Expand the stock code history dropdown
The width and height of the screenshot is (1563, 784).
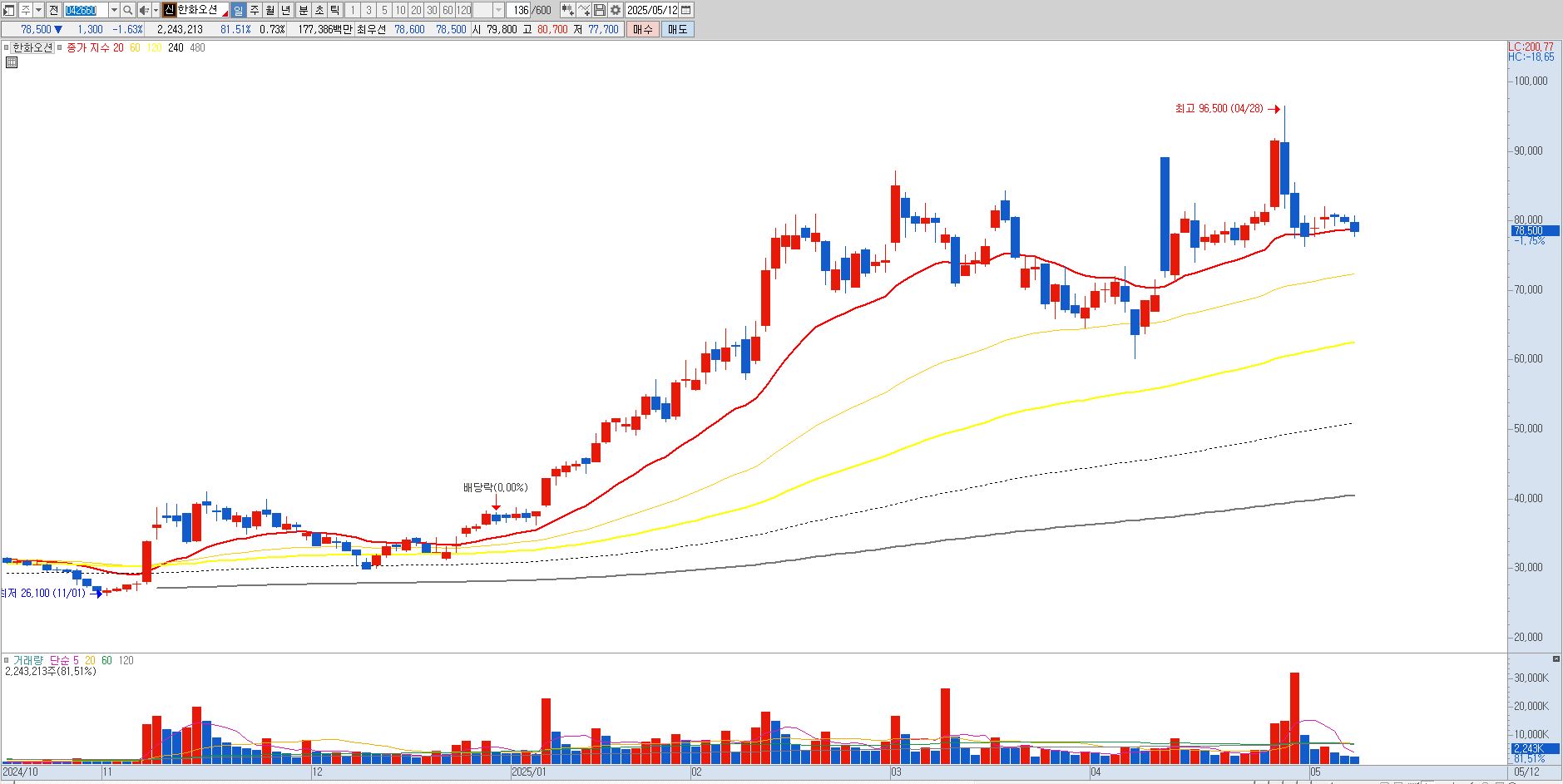tap(114, 10)
